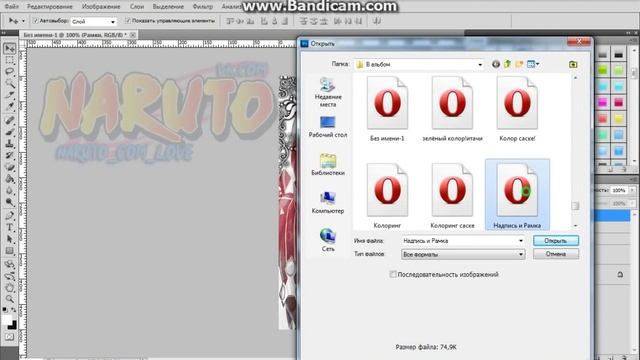This screenshot has width=640, height=360.
Task: Open the Тип файлов format dropdown
Action: click(x=463, y=254)
